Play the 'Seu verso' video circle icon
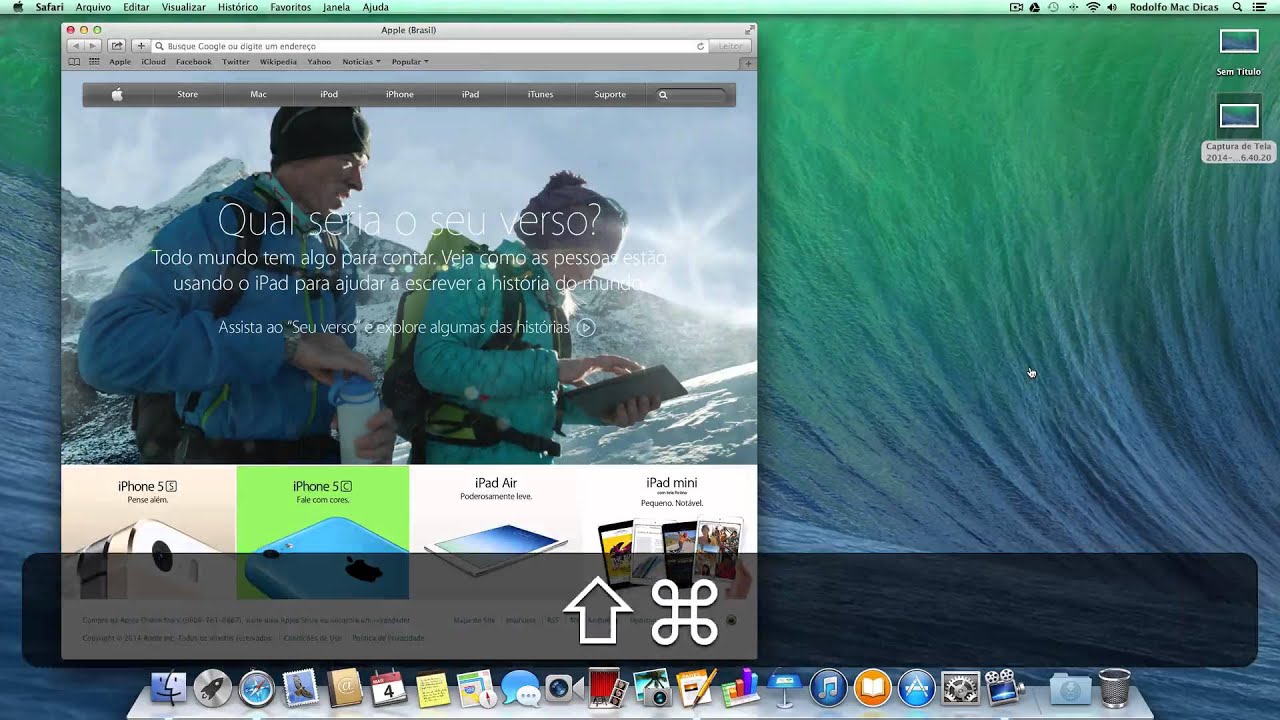This screenshot has height=720, width=1280. pyautogui.click(x=586, y=327)
